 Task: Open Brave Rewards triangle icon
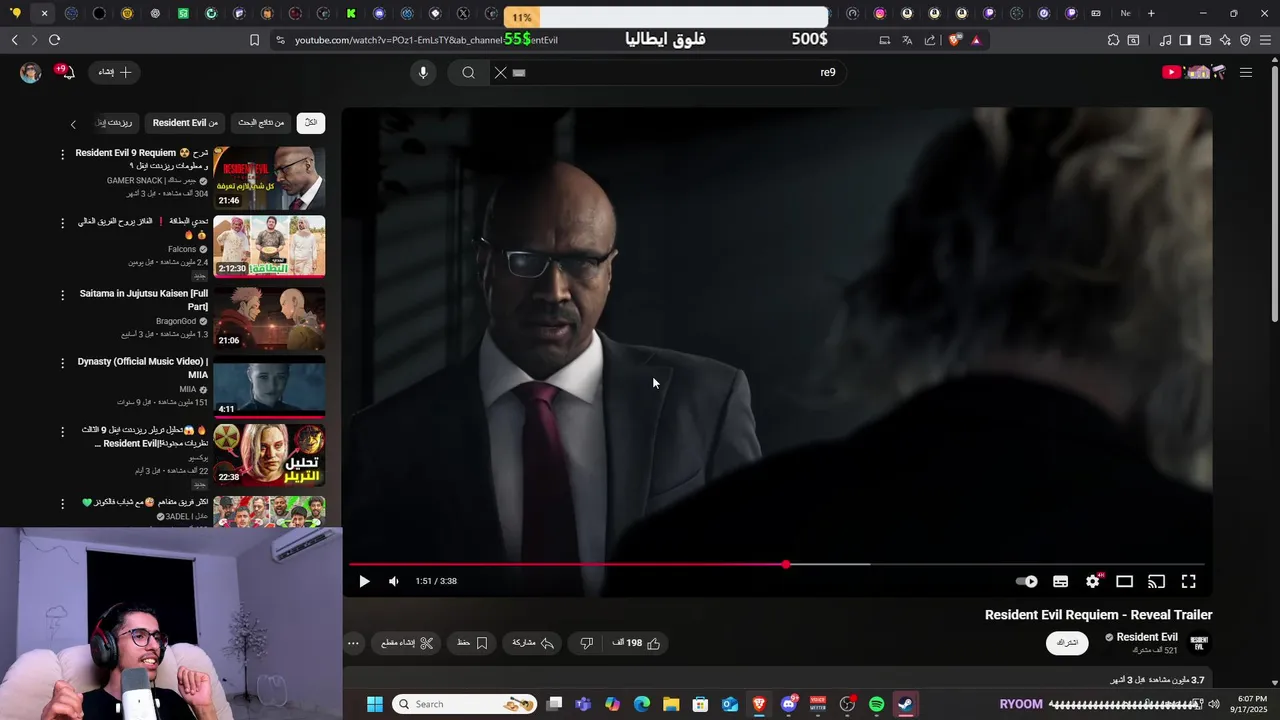pos(976,40)
